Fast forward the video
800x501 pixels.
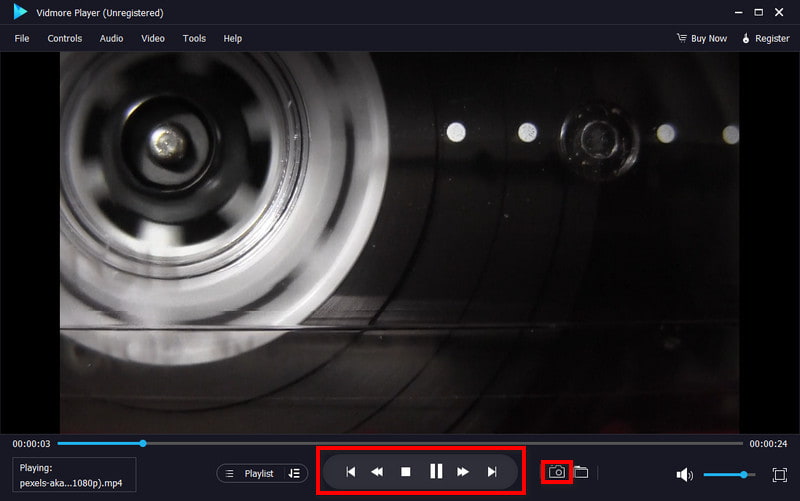click(x=463, y=472)
